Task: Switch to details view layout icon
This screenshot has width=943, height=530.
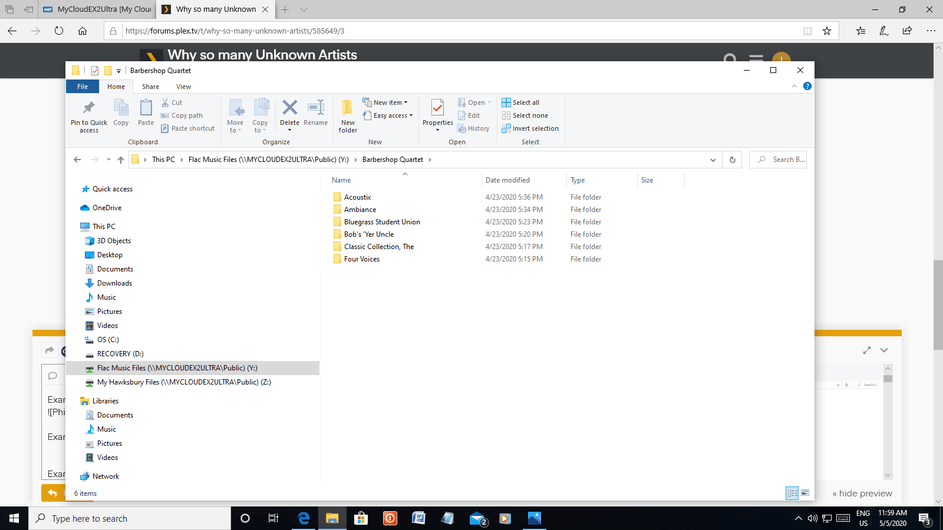Action: click(x=792, y=493)
